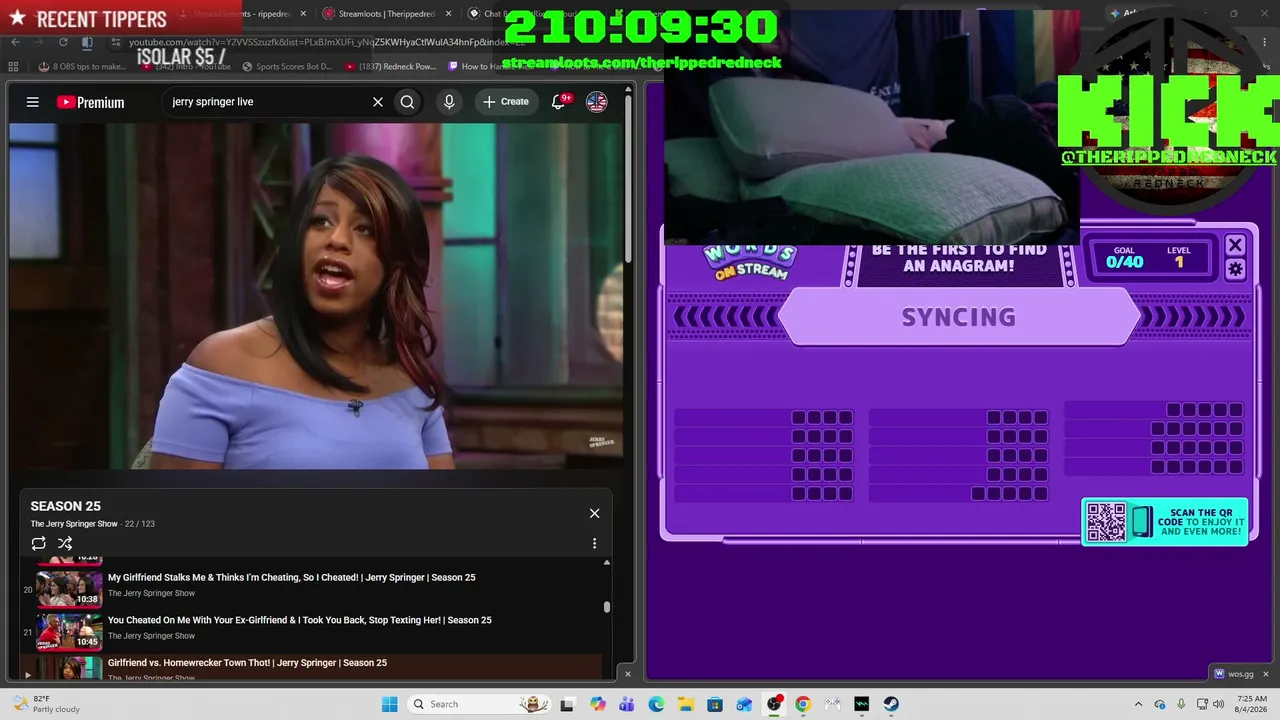Click the Words on Stream logo
Screen dimensions: 1280x720
pos(749,261)
